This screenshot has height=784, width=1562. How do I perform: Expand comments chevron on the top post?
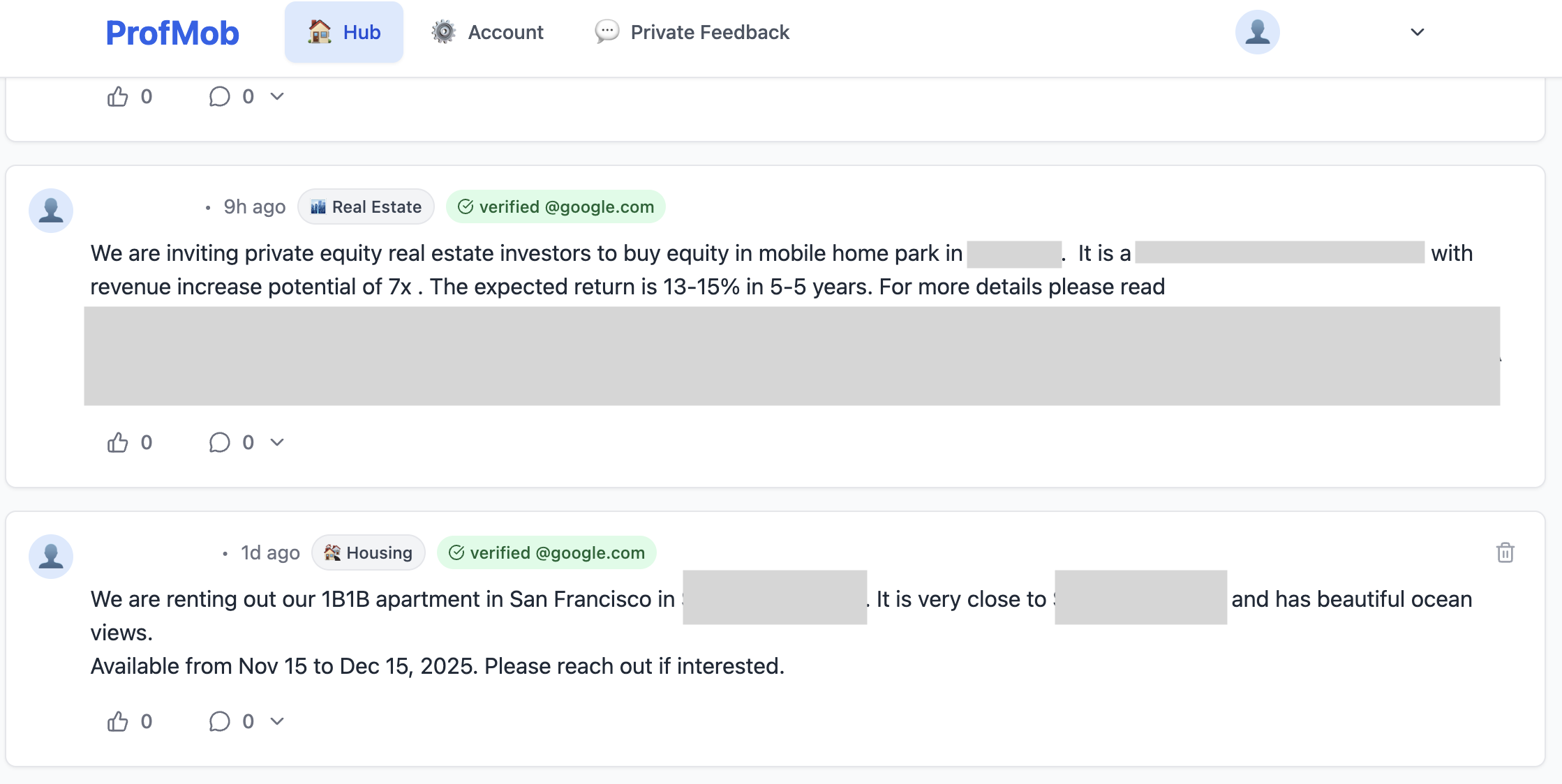point(277,96)
